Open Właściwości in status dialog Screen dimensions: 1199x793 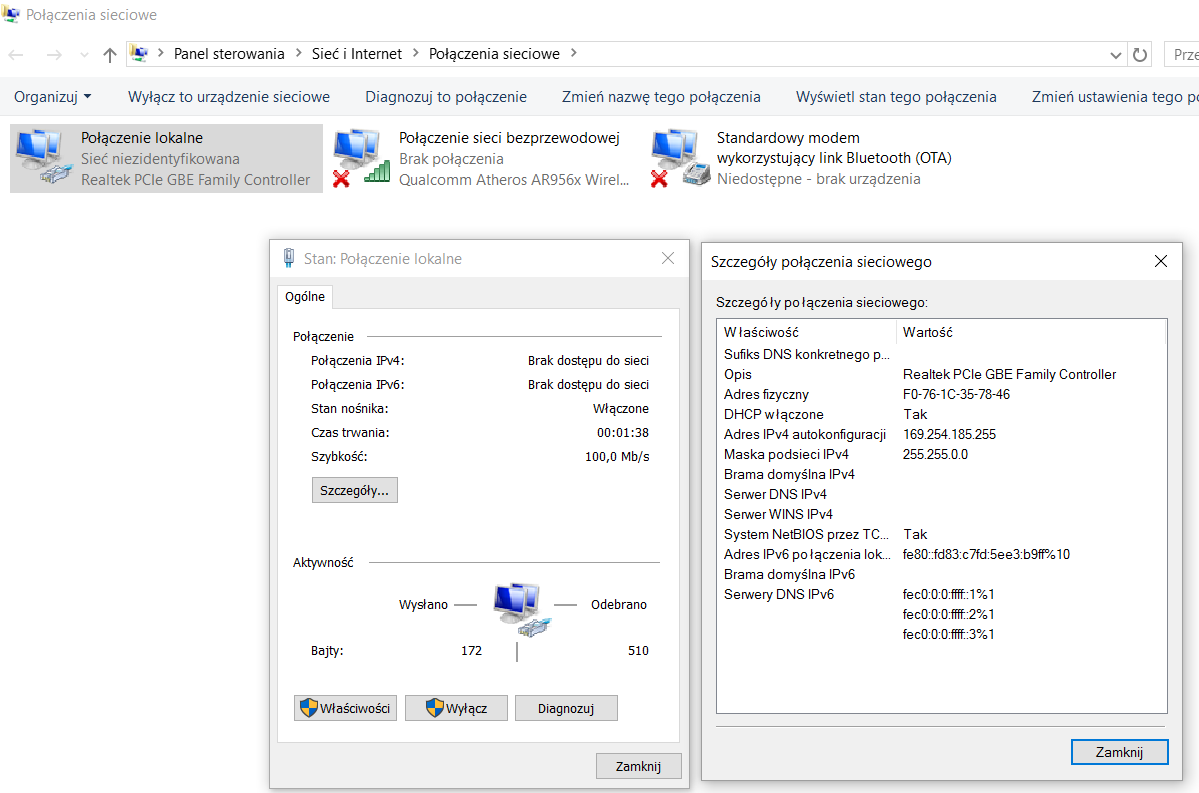click(x=346, y=708)
